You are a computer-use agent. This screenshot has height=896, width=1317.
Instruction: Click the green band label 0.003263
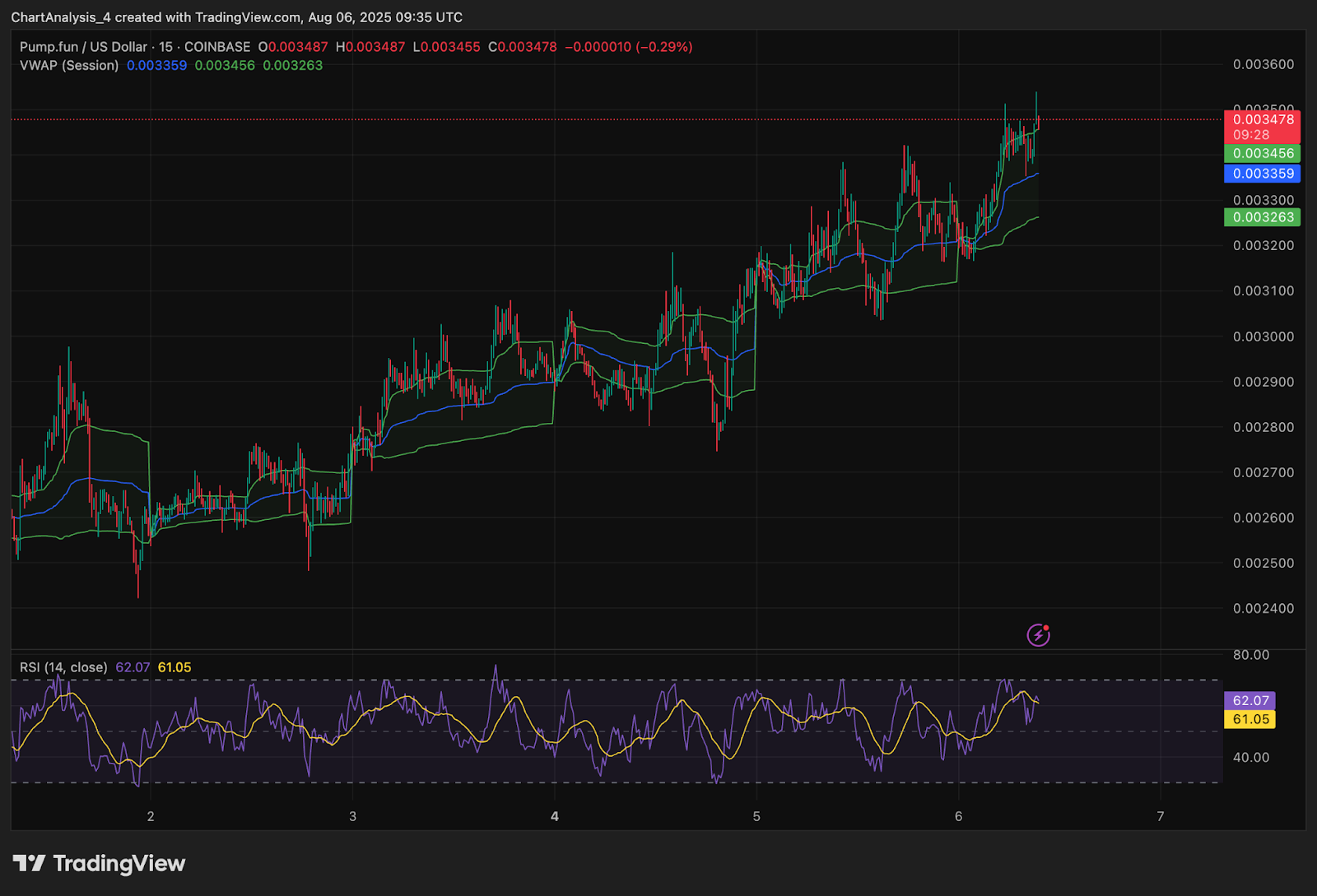tap(1263, 217)
